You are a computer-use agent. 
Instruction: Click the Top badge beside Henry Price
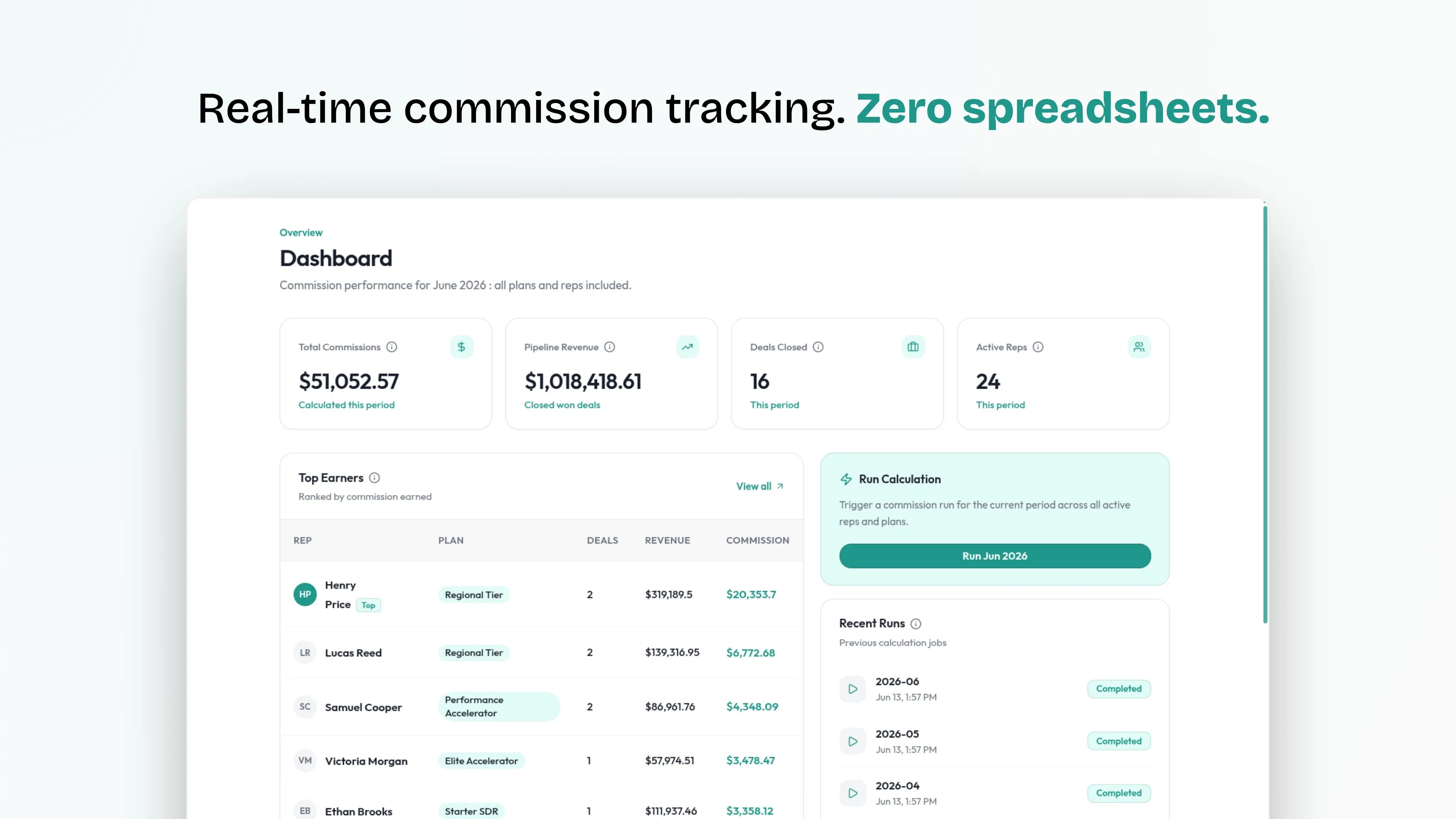368,605
